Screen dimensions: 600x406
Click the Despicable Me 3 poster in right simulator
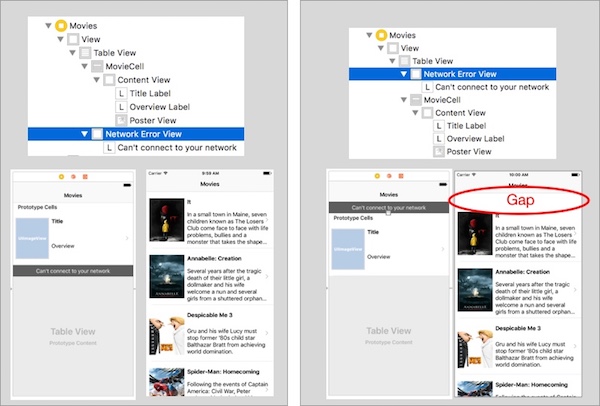click(x=475, y=346)
